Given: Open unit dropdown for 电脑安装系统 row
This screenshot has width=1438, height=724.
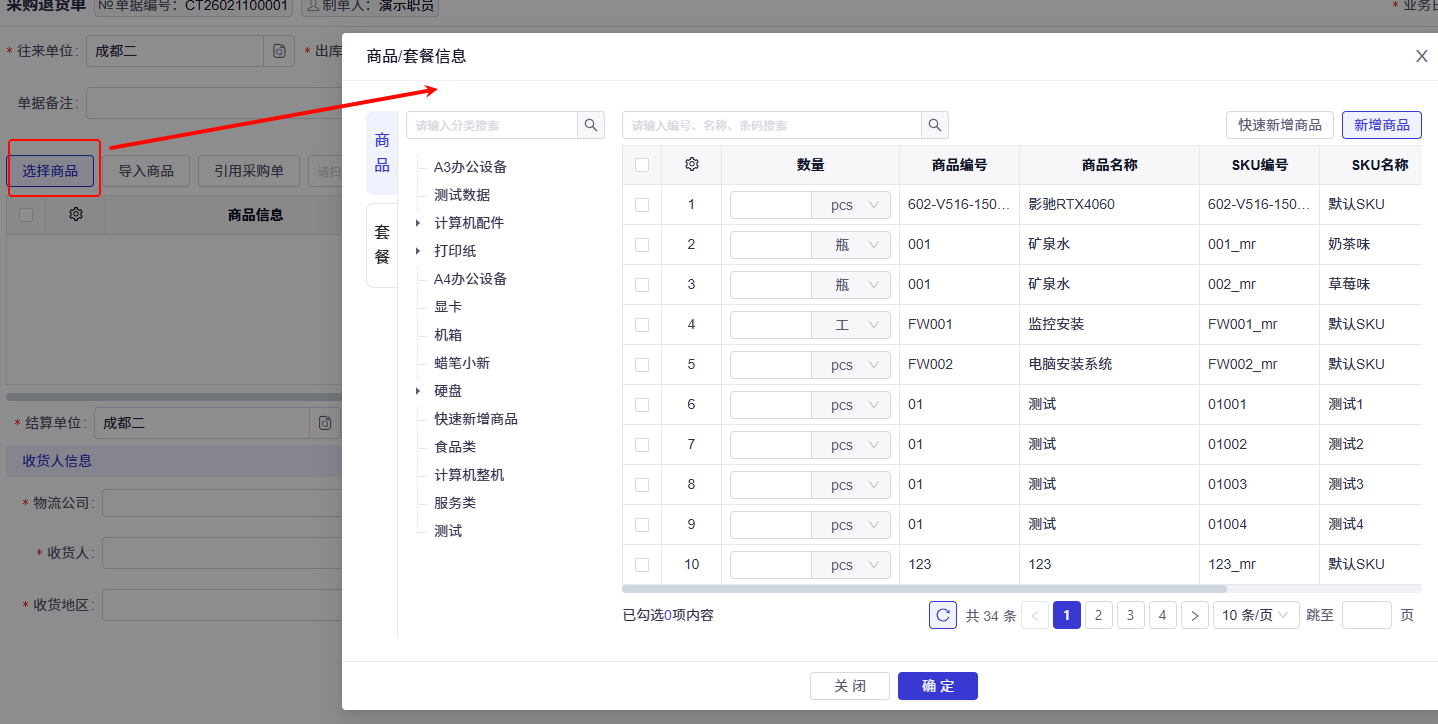Looking at the screenshot, I should click(851, 365).
